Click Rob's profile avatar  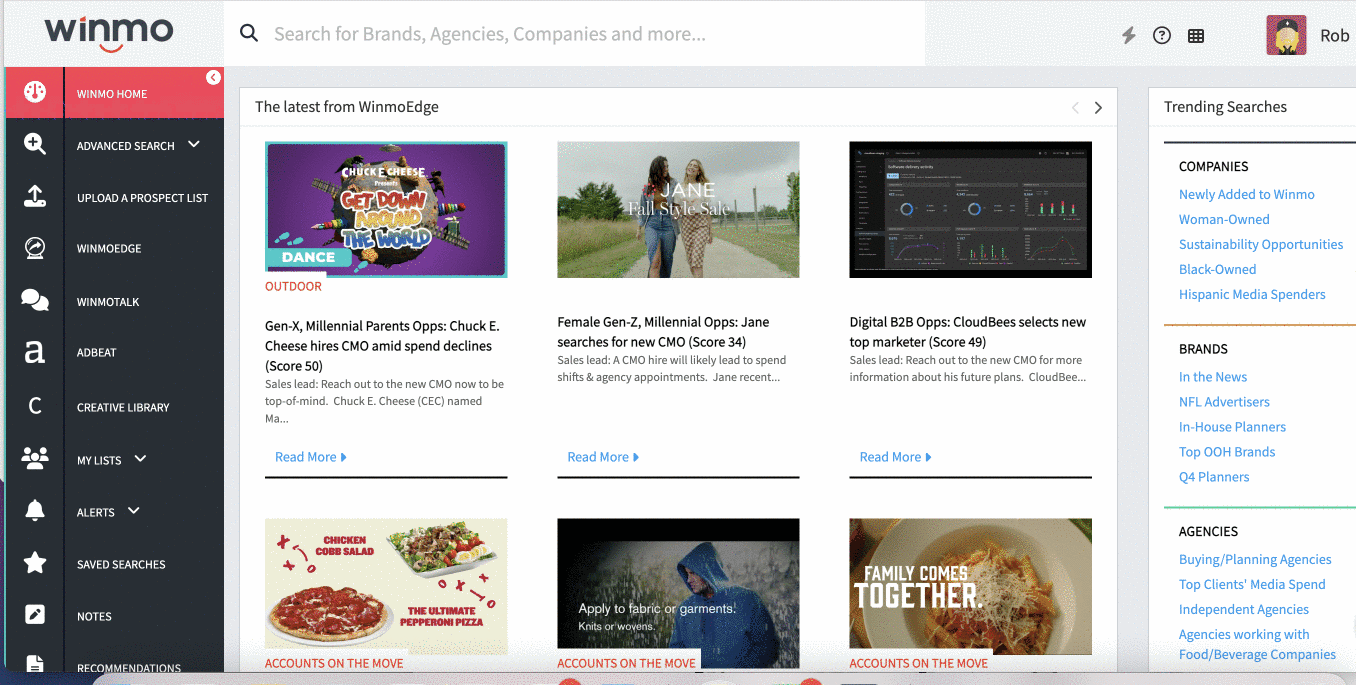(1286, 35)
